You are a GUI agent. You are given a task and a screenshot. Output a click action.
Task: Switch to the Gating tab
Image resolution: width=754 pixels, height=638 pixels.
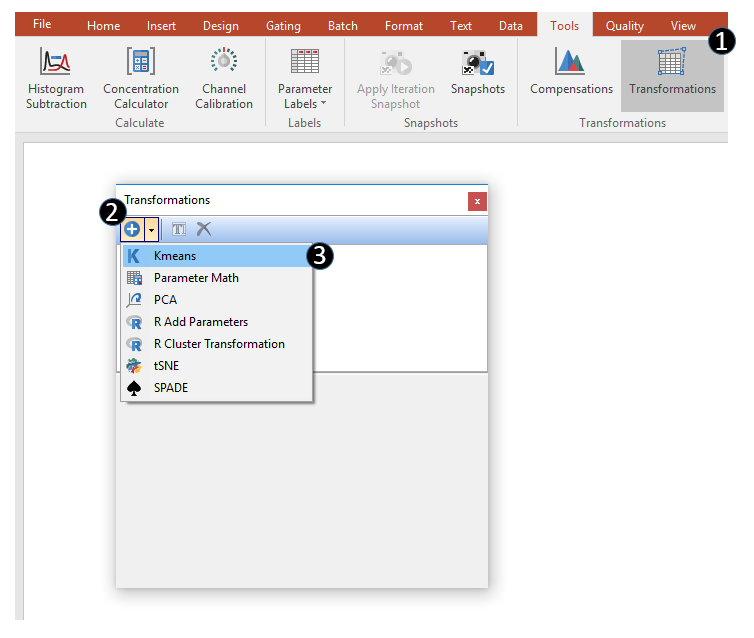pyautogui.click(x=283, y=26)
